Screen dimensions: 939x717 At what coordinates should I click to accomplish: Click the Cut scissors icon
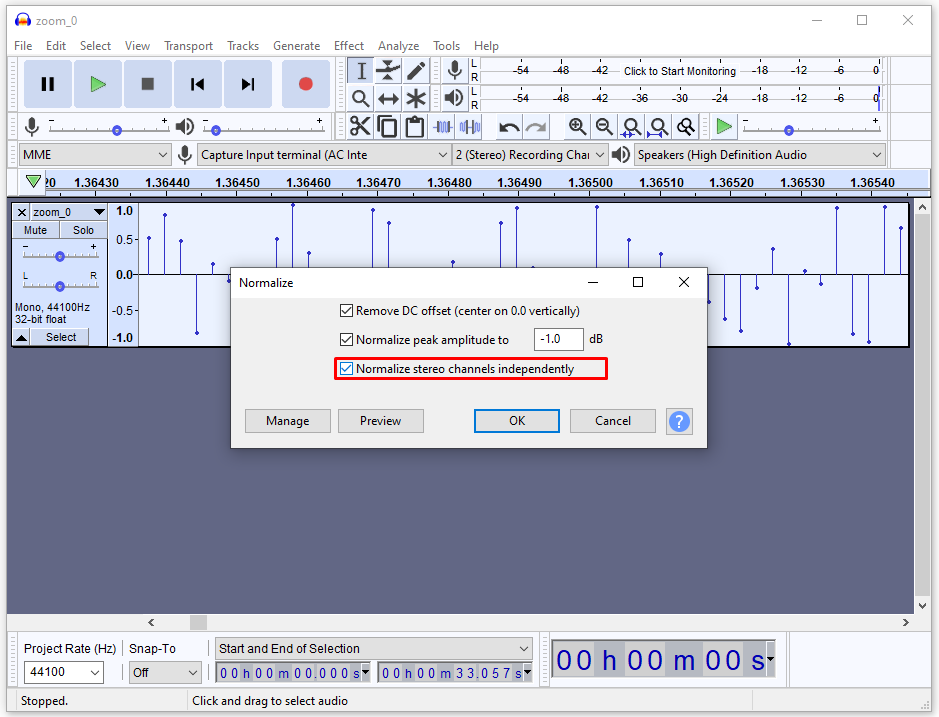point(360,126)
